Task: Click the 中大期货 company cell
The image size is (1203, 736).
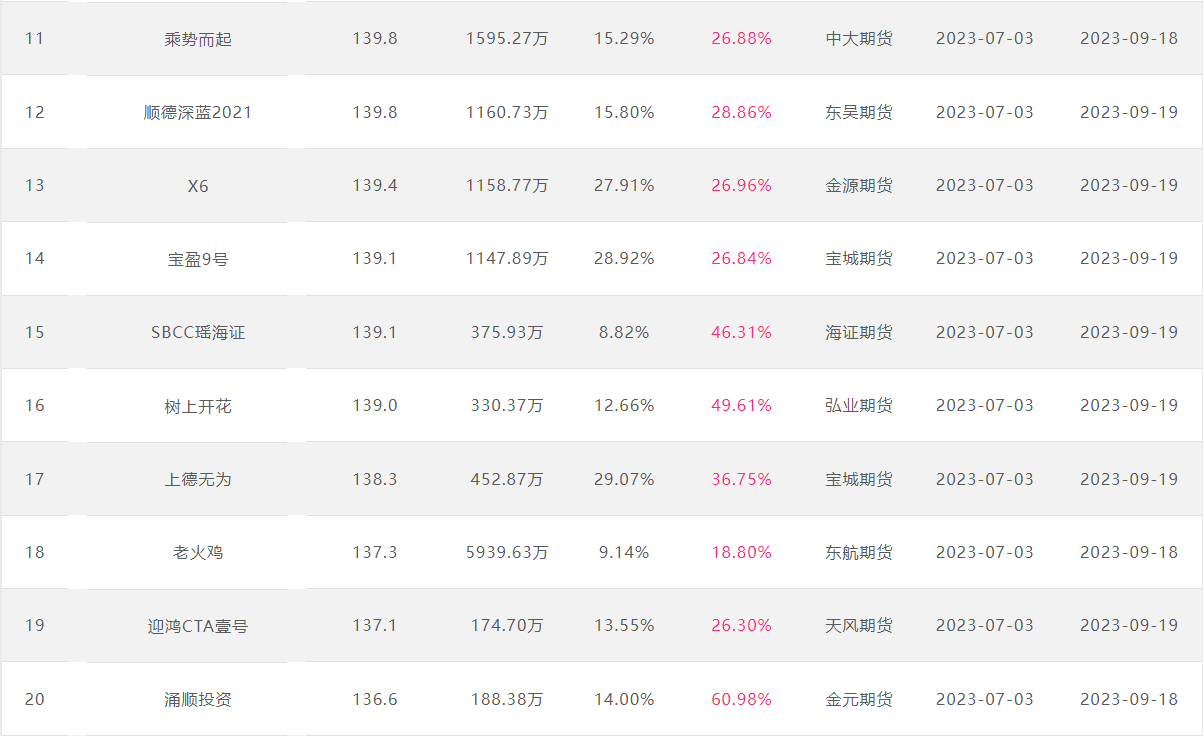Action: tap(859, 39)
